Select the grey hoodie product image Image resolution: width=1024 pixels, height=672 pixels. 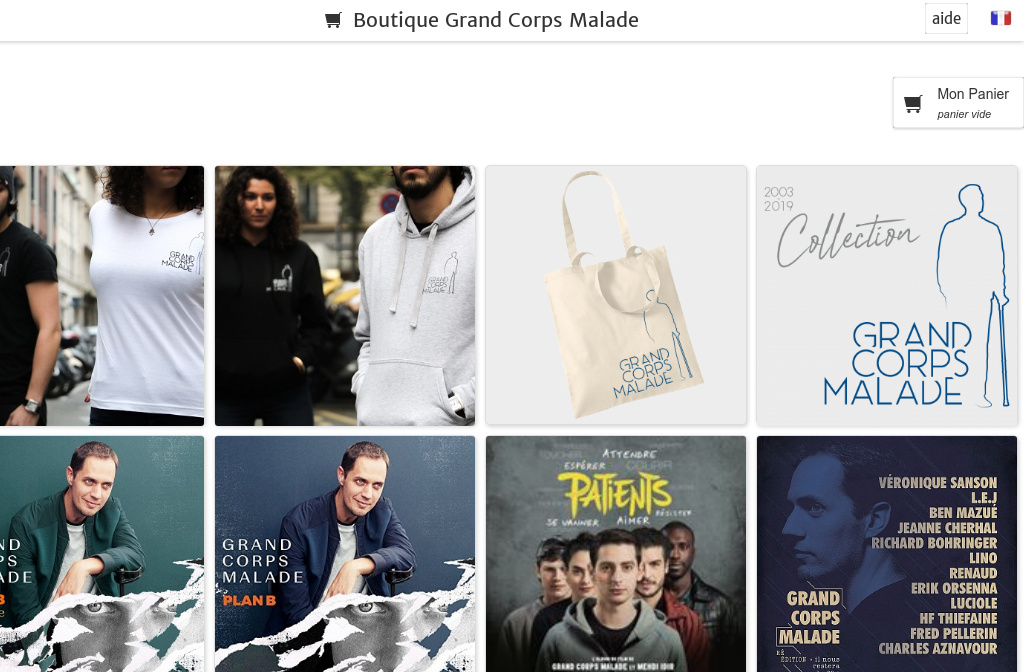click(345, 295)
